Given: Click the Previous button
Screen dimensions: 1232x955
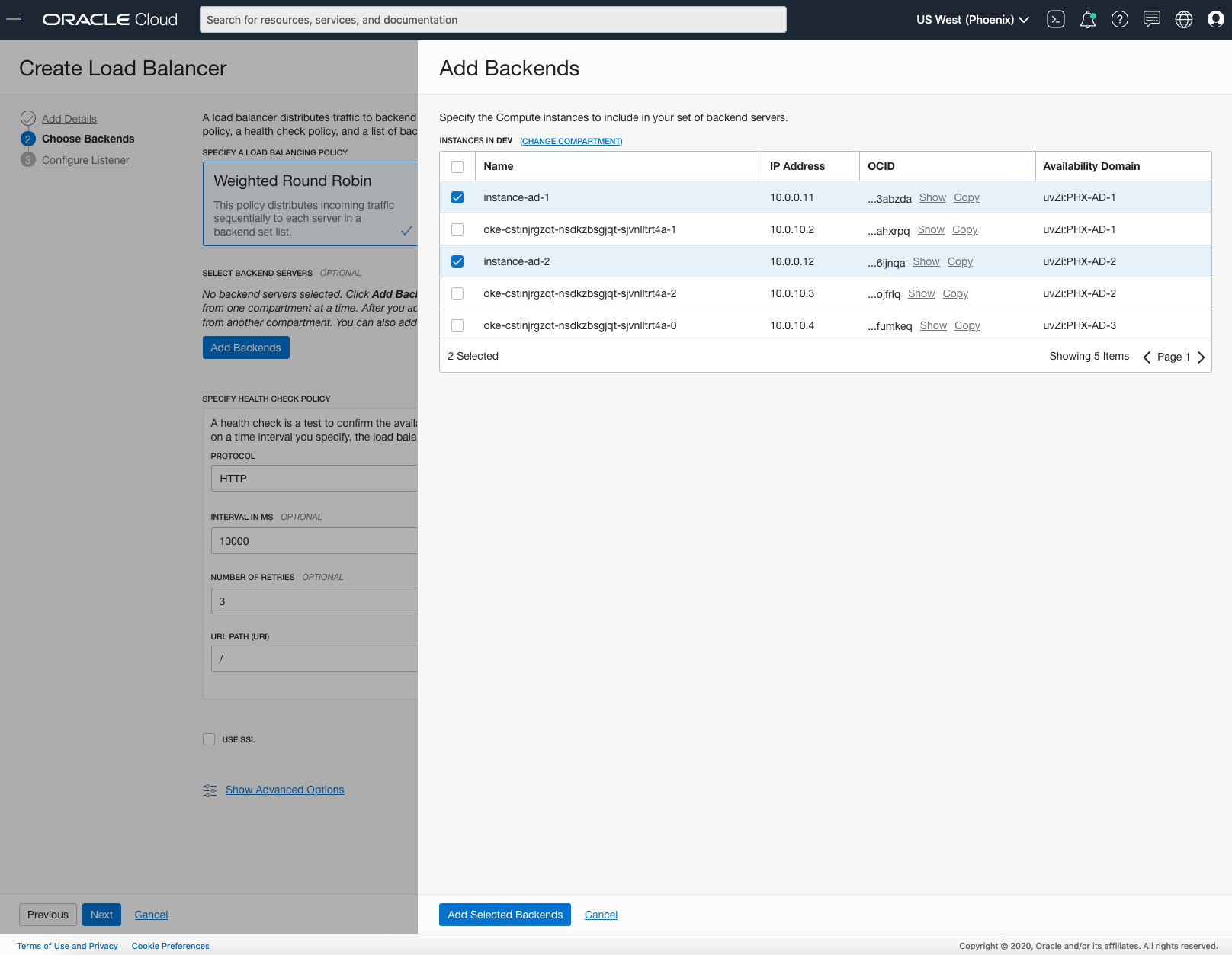Looking at the screenshot, I should 48,915.
